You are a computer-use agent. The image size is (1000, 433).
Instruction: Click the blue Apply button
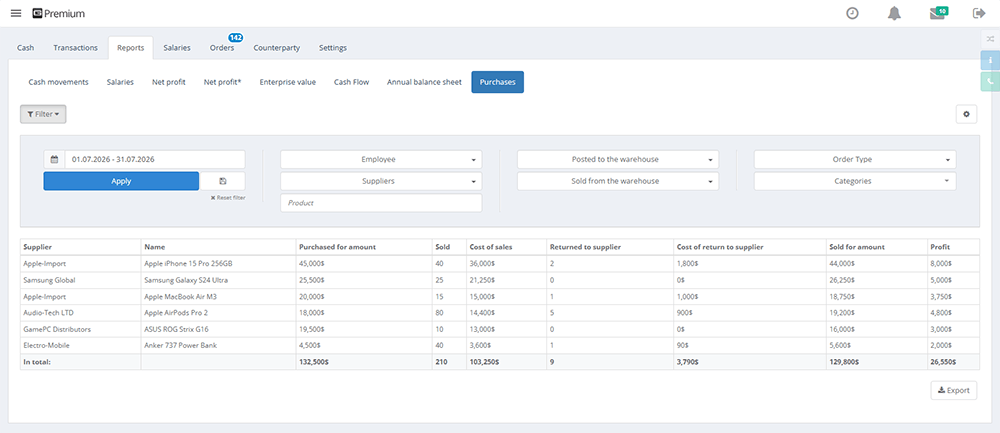pyautogui.click(x=121, y=181)
